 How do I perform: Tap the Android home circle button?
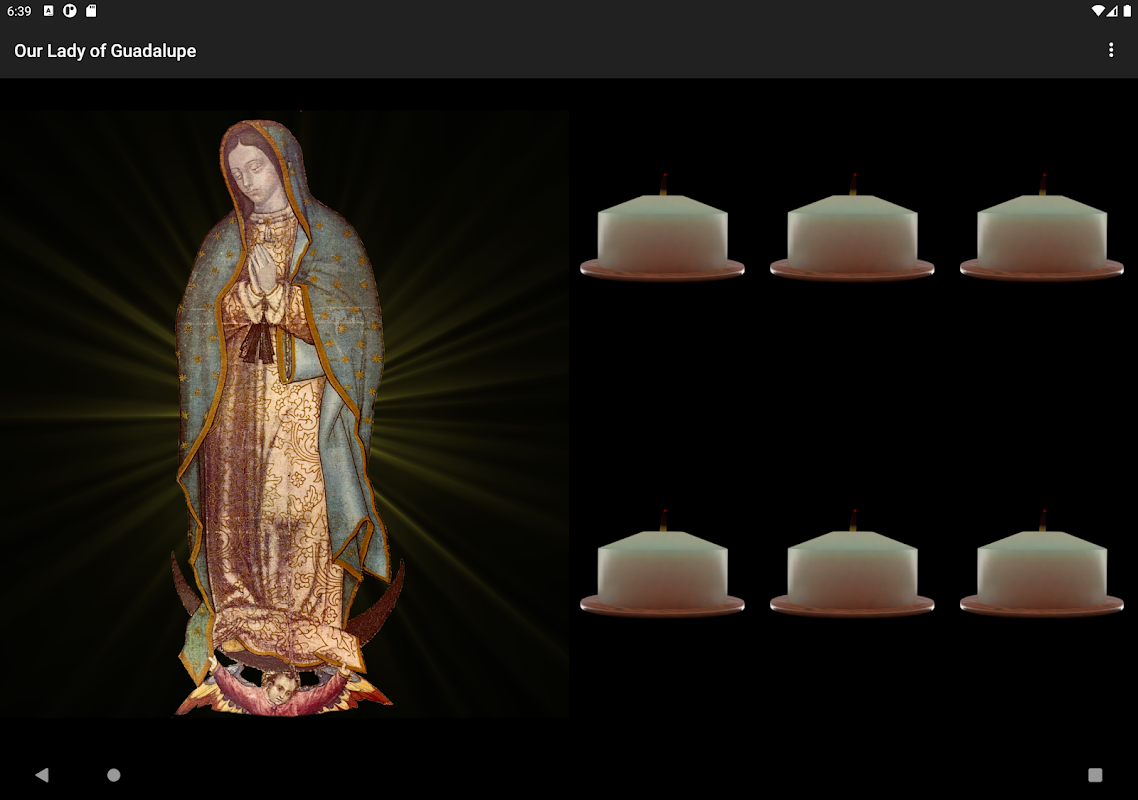pos(114,775)
